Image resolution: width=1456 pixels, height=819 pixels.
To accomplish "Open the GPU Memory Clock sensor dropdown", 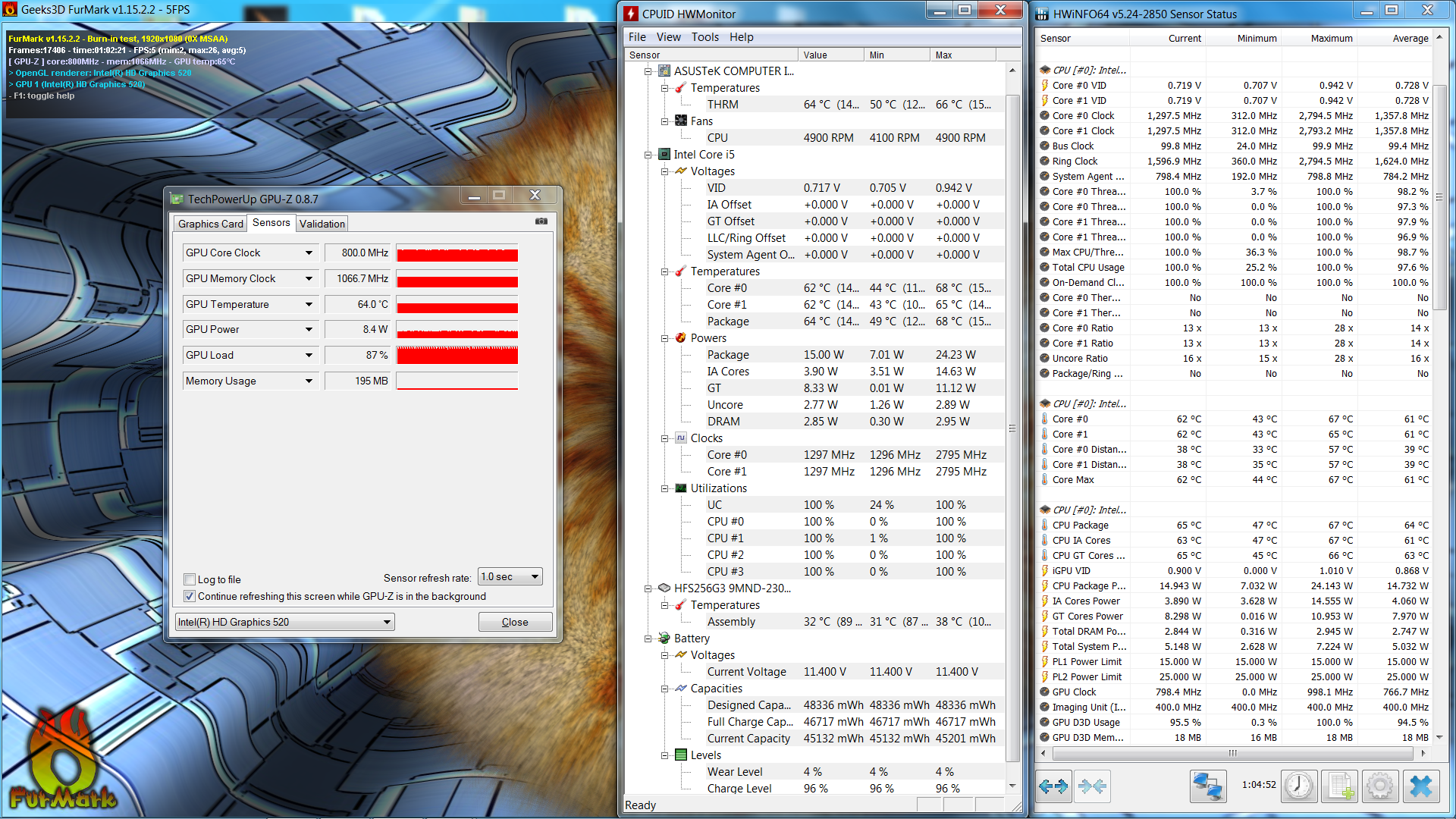I will point(309,278).
